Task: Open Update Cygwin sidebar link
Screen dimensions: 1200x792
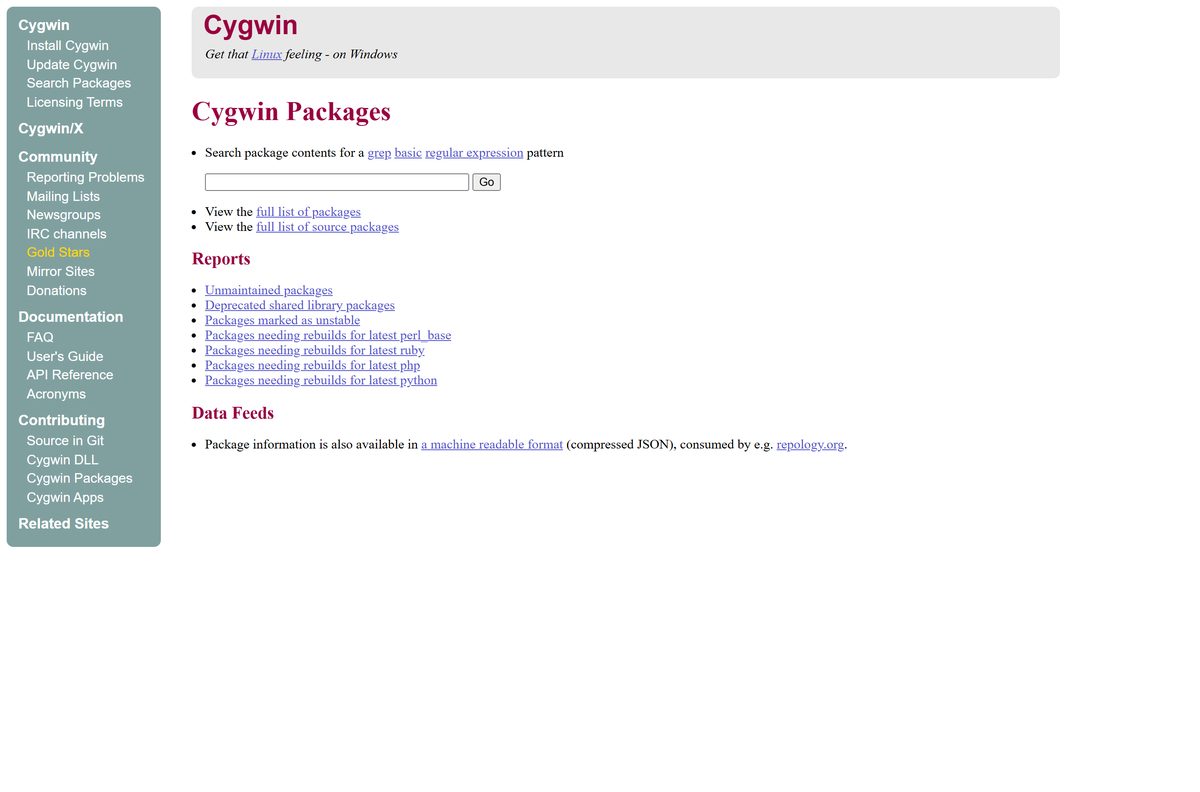Action: click(71, 64)
